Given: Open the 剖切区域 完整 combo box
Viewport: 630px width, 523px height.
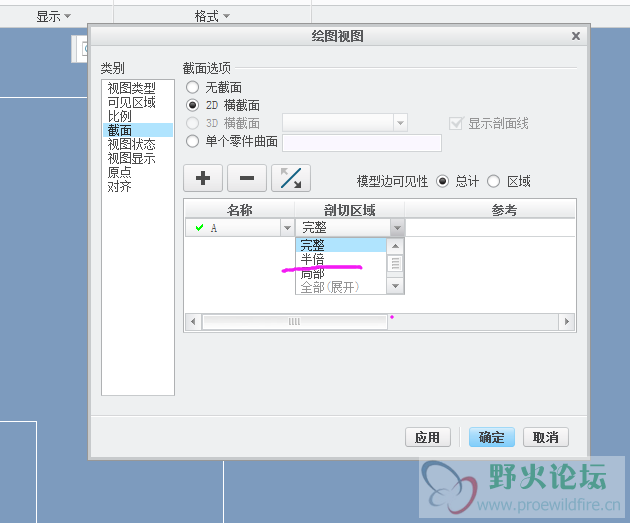Looking at the screenshot, I should point(397,228).
